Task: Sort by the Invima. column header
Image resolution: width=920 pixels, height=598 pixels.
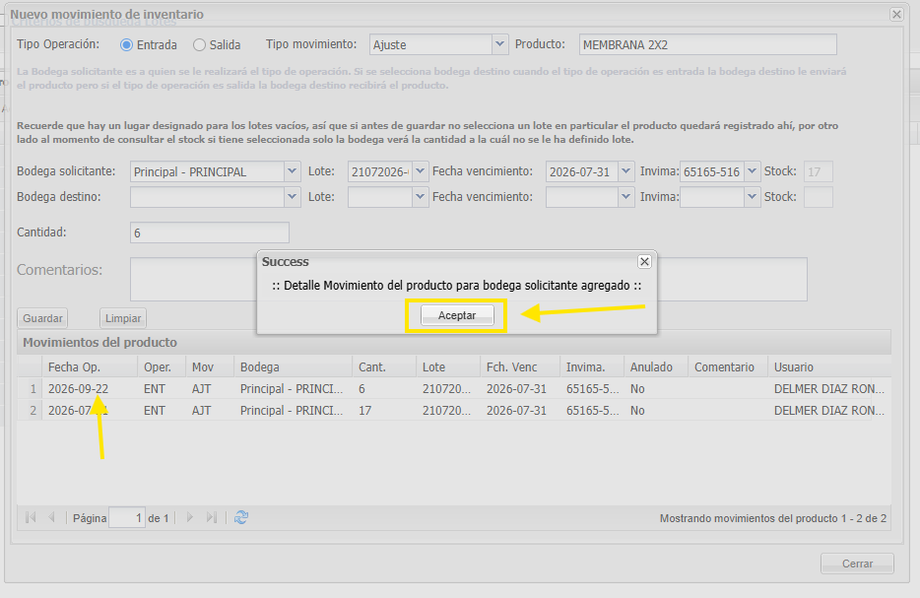Action: pos(592,367)
